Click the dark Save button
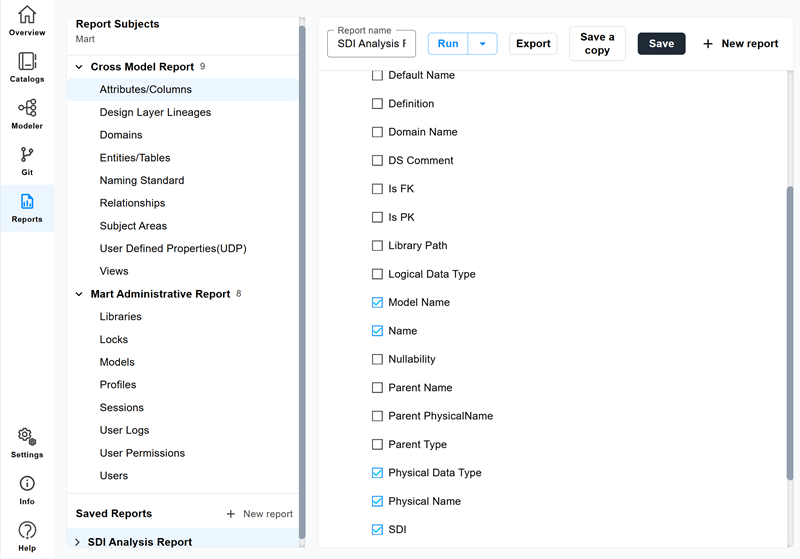The height and width of the screenshot is (559, 800). coord(661,44)
